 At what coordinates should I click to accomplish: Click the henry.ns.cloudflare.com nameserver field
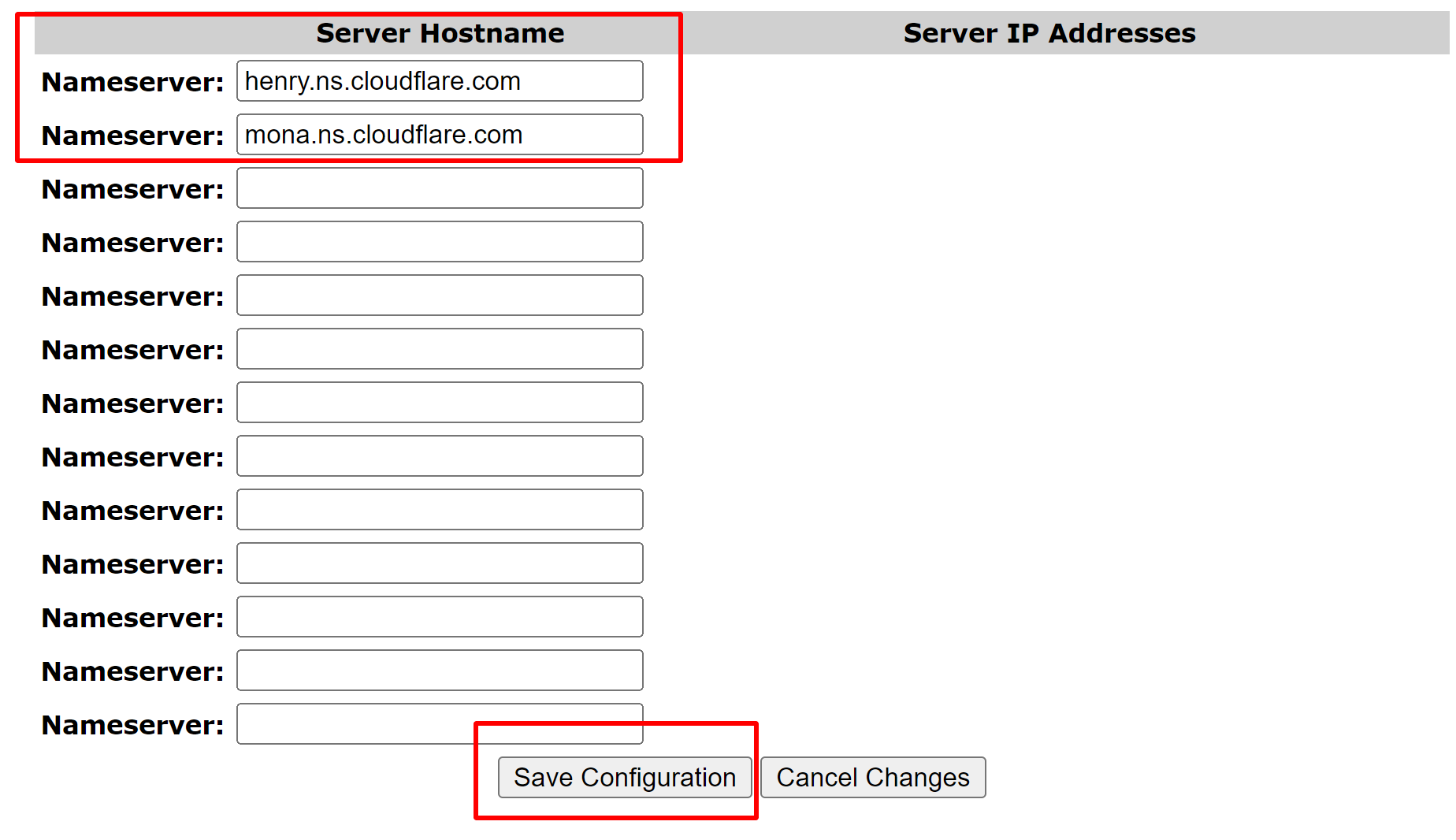[439, 81]
